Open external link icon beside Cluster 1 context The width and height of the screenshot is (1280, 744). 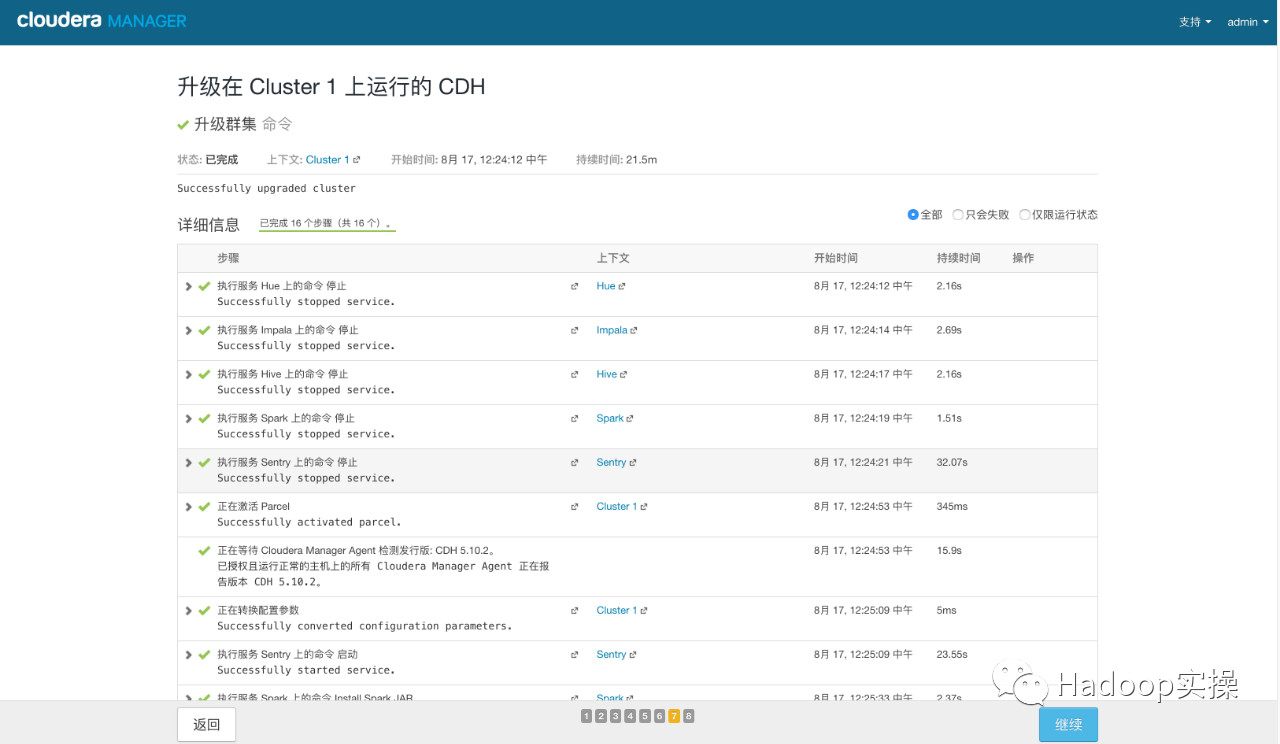357,160
